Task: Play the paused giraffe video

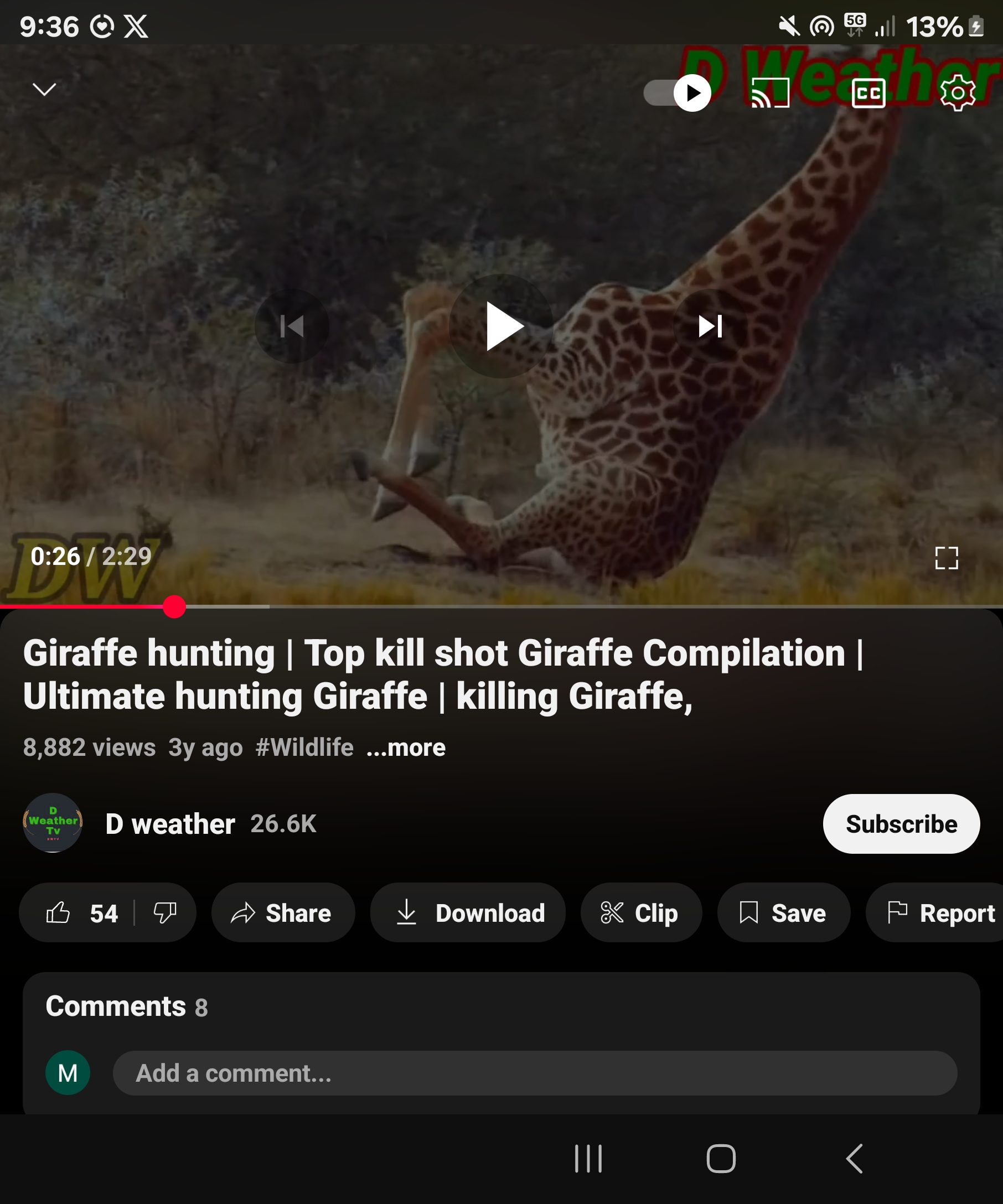Action: coord(500,326)
